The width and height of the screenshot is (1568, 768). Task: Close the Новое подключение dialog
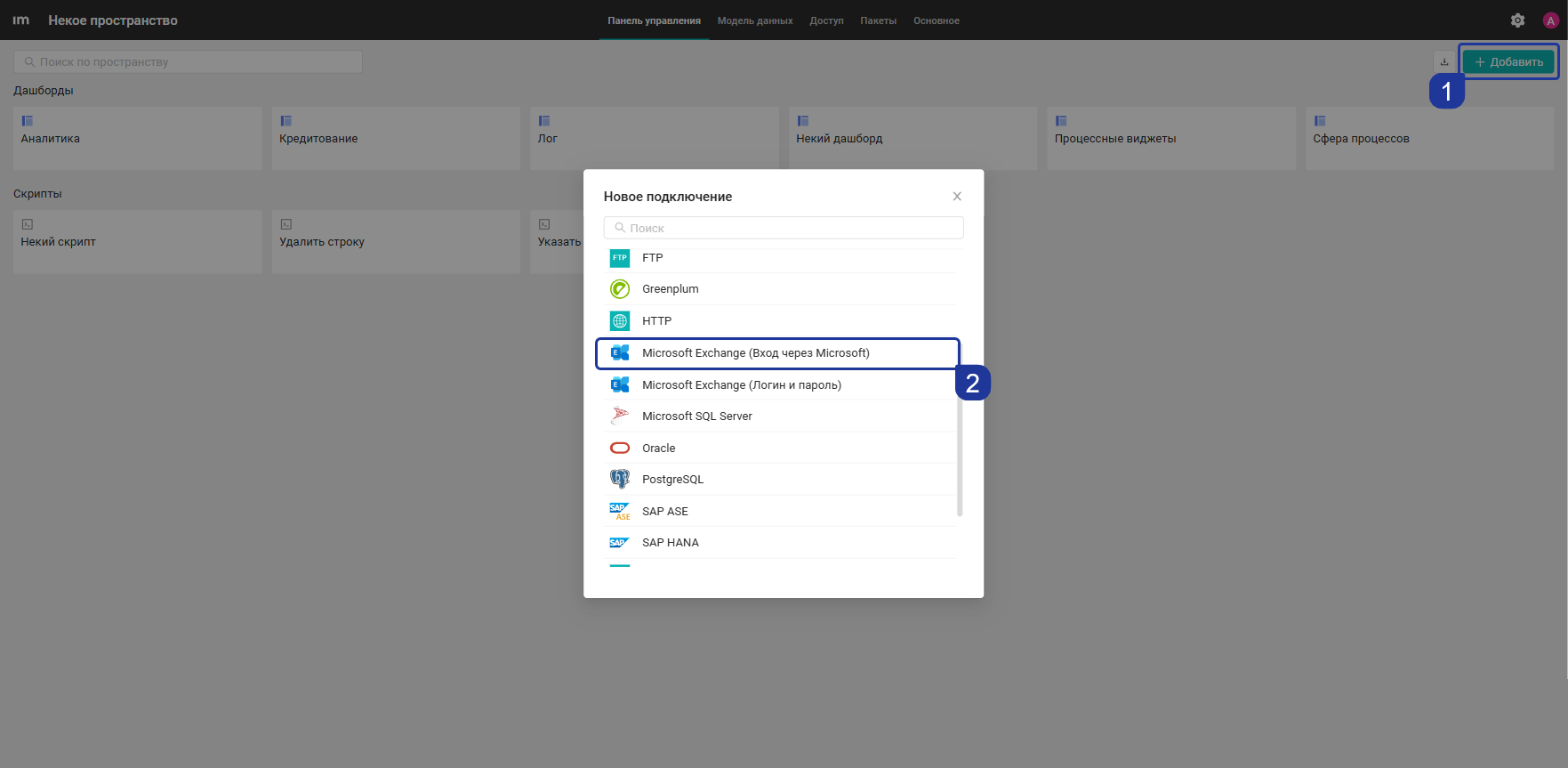click(x=957, y=197)
